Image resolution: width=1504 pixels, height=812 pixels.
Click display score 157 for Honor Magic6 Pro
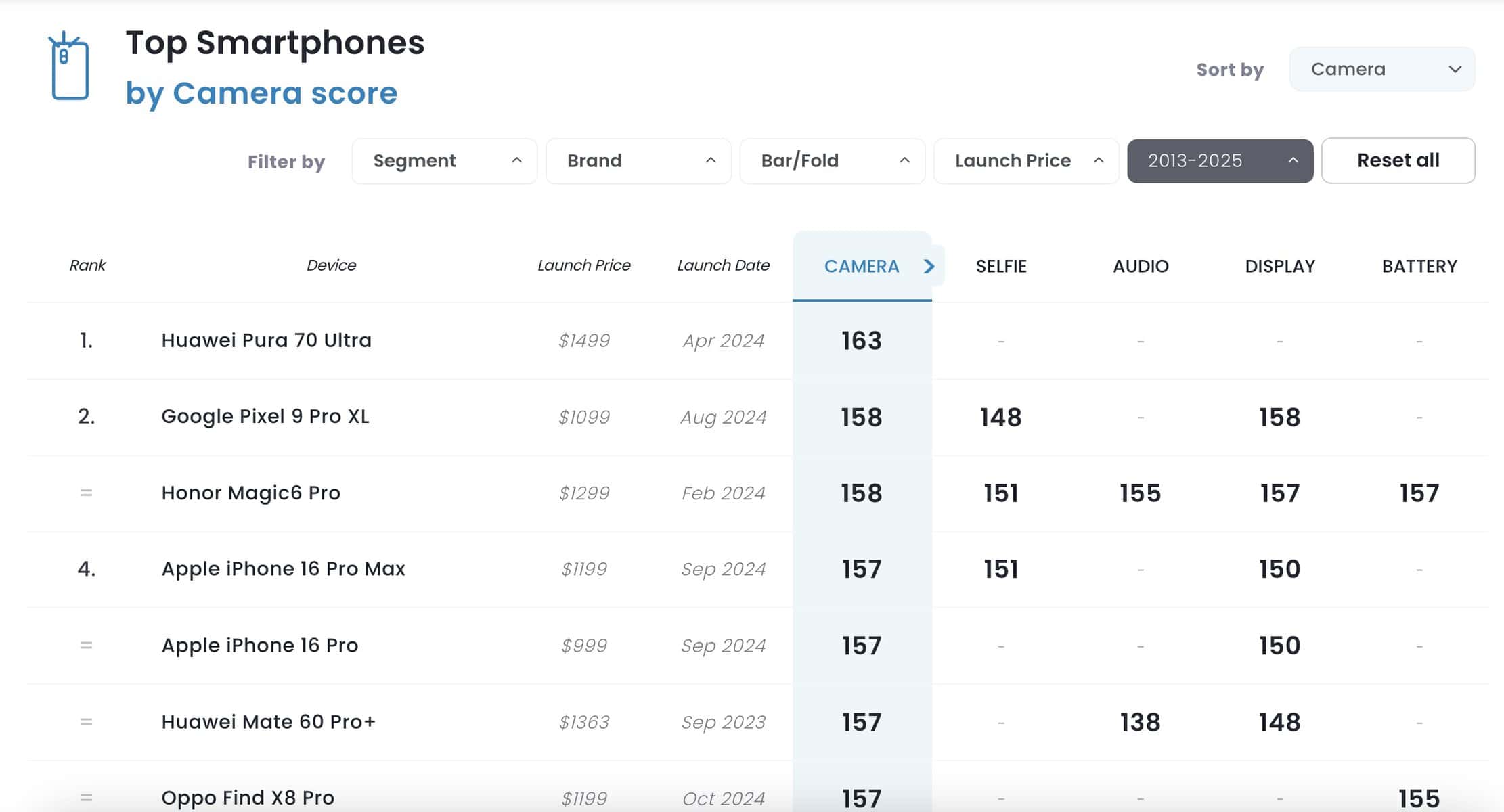click(x=1280, y=493)
